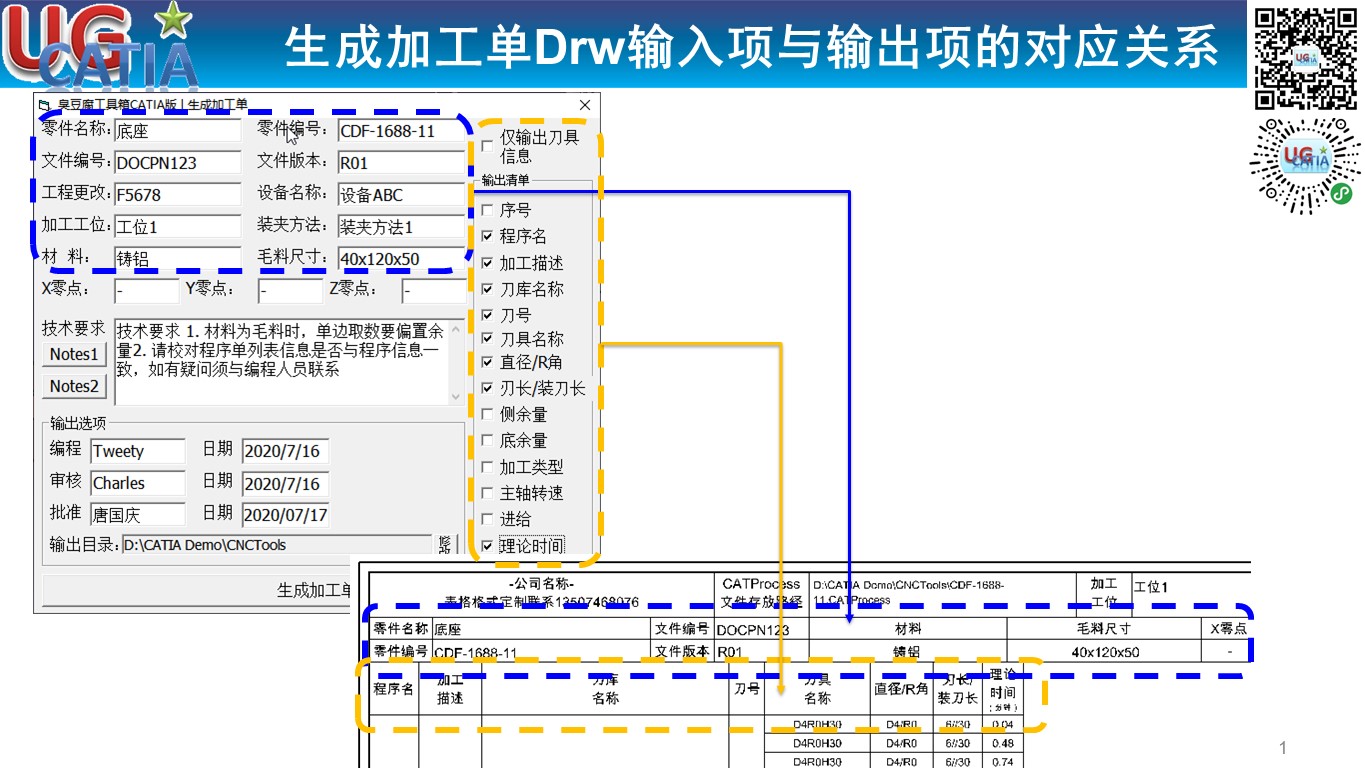The height and width of the screenshot is (768, 1365).
Task: Click the 刀库名称 column header in table
Action: tap(605, 689)
